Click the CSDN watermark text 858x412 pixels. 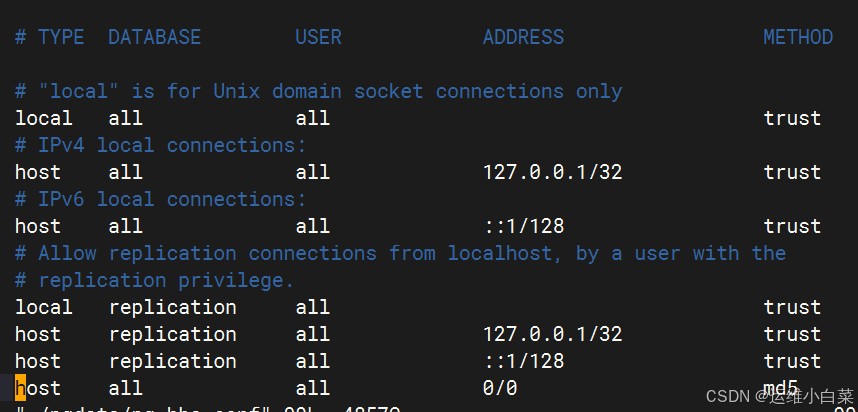point(779,396)
